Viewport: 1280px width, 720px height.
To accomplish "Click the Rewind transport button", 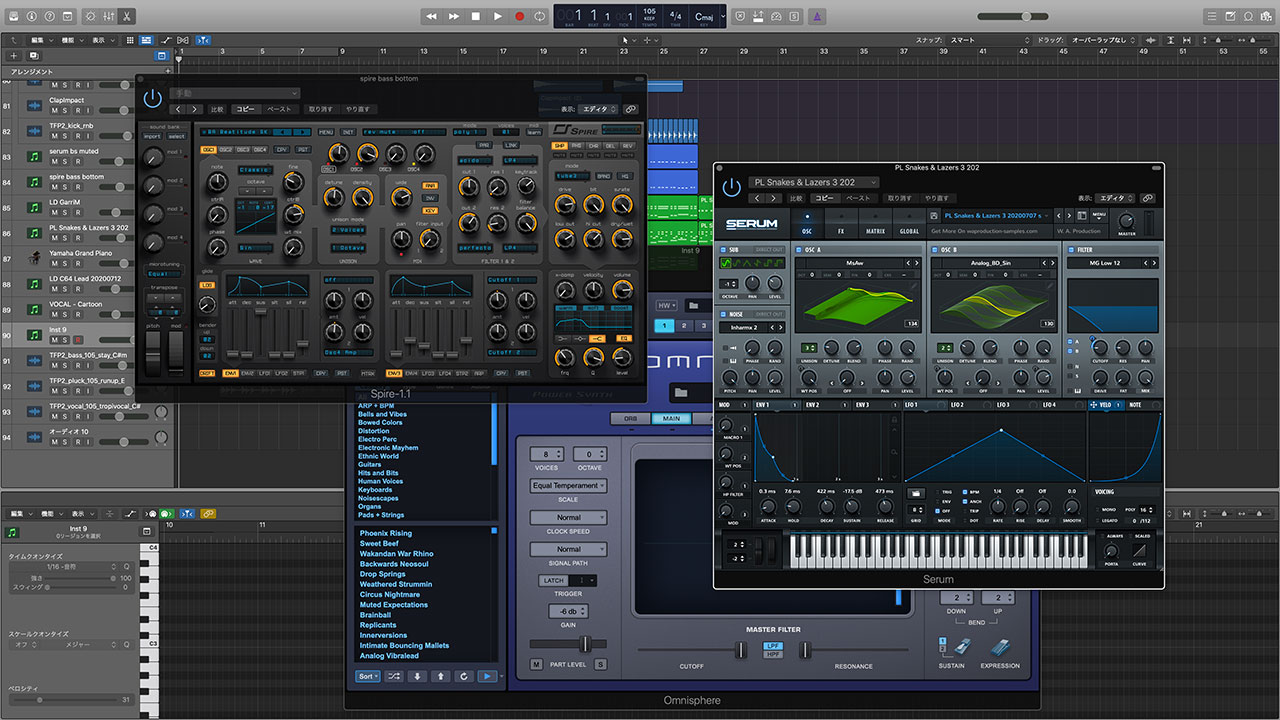I will point(431,16).
